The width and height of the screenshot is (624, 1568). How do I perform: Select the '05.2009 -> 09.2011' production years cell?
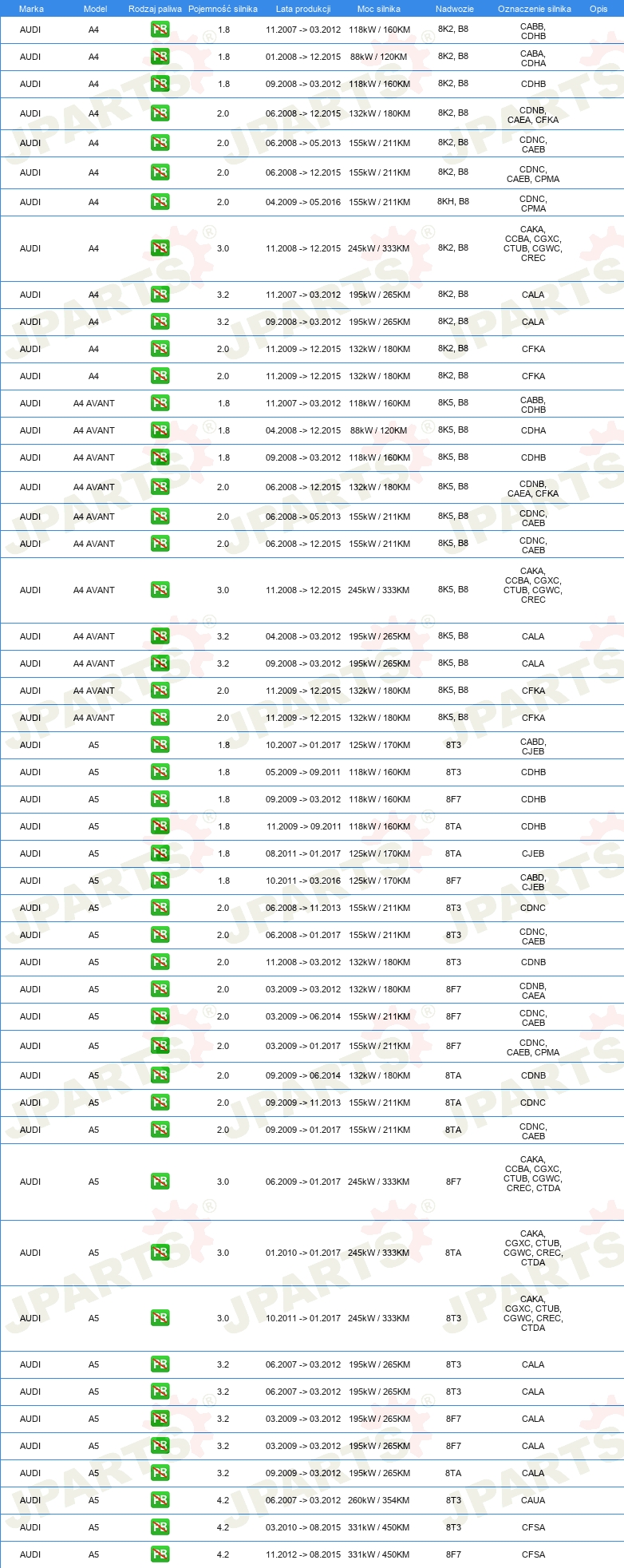(x=303, y=772)
